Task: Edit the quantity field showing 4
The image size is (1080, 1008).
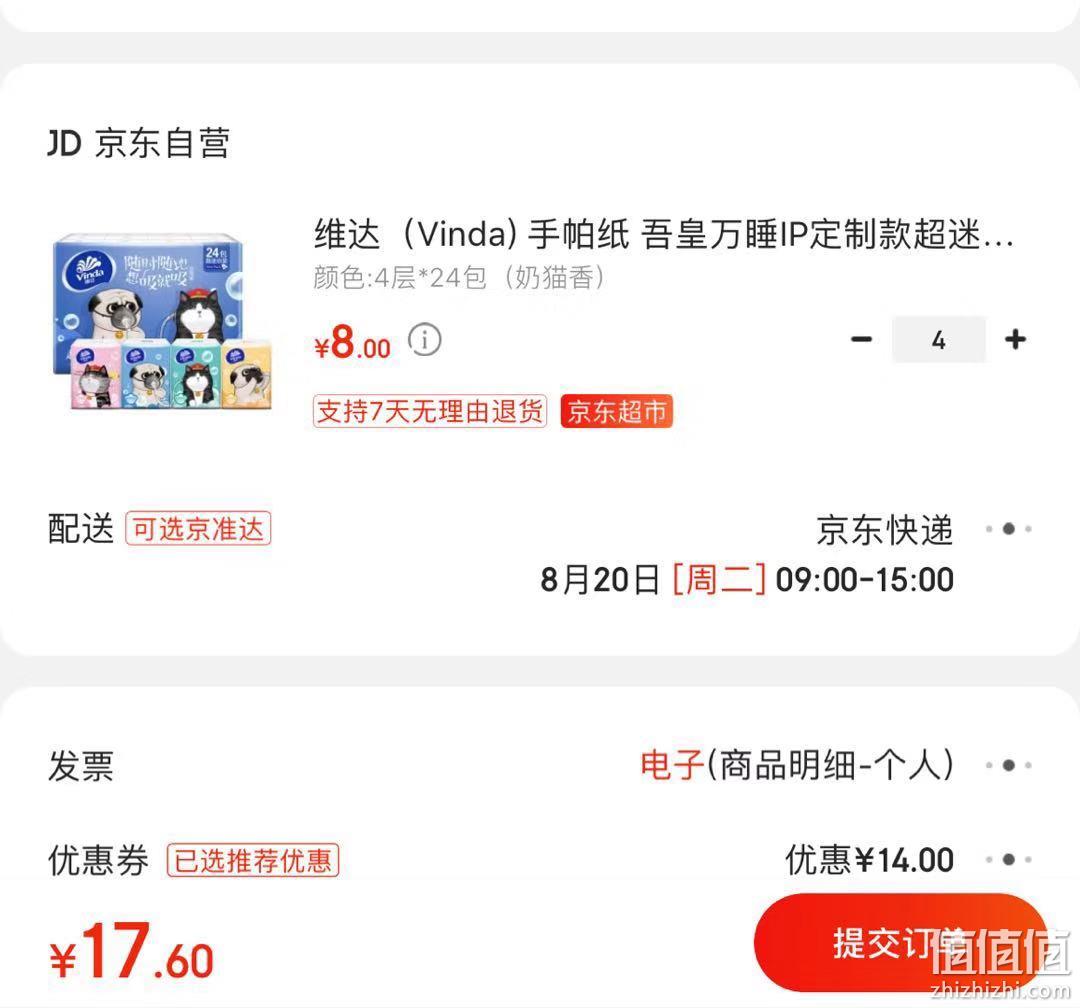Action: 938,340
